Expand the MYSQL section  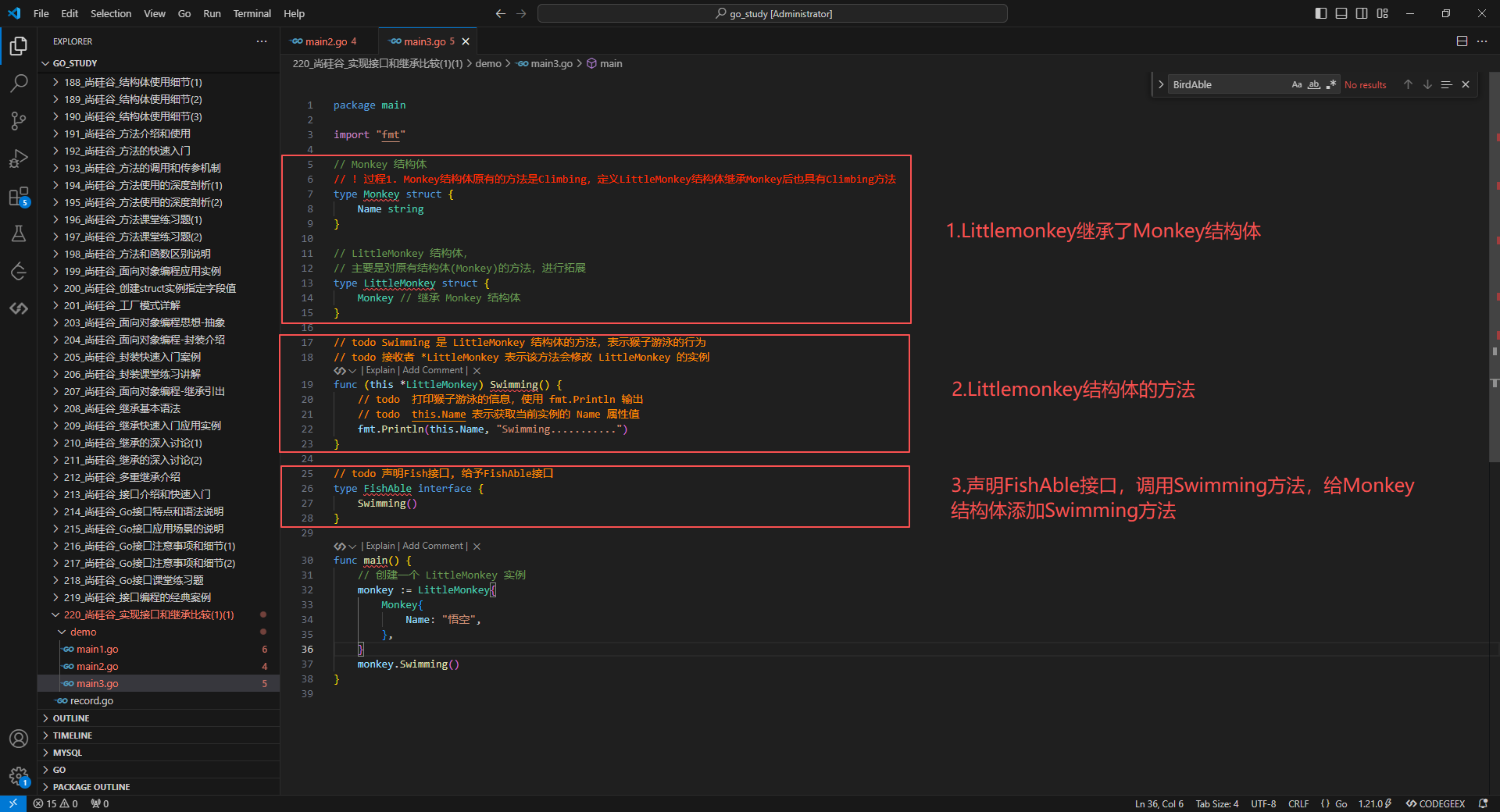point(159,753)
